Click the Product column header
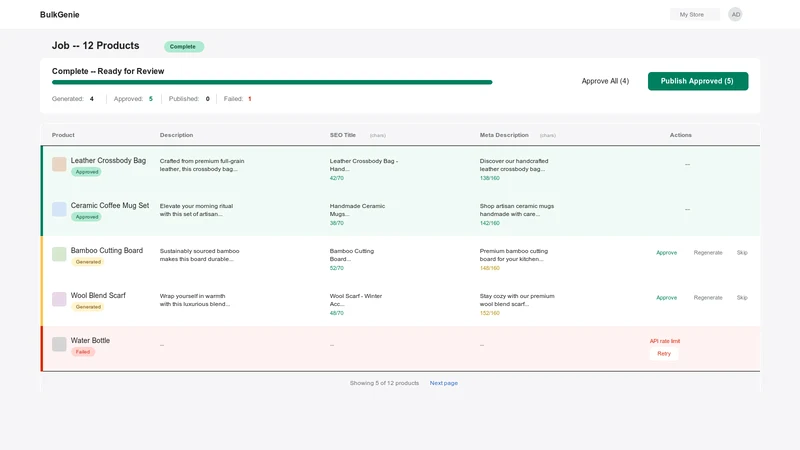 63,135
